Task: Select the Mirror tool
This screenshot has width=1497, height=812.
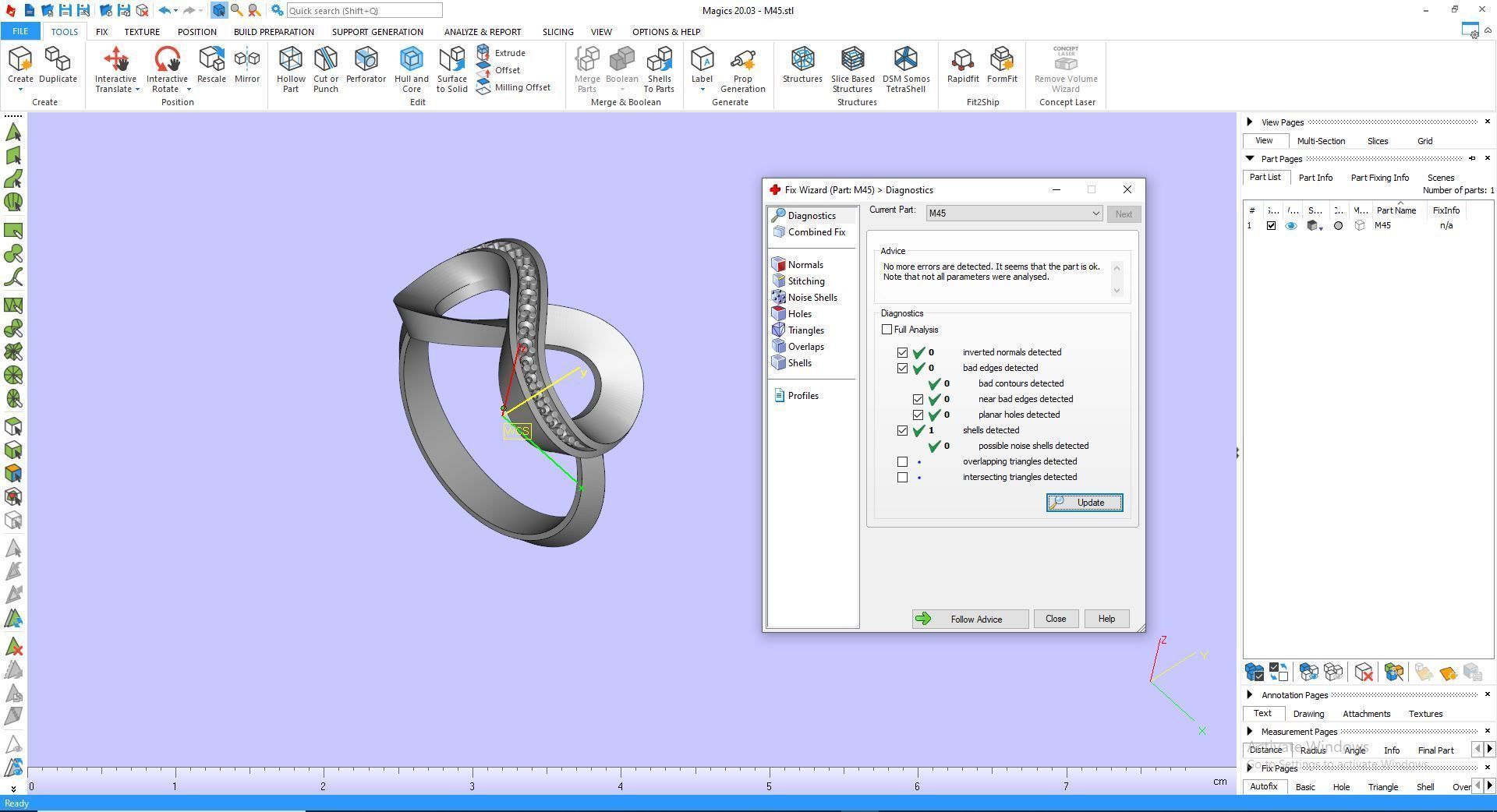Action: click(x=247, y=65)
